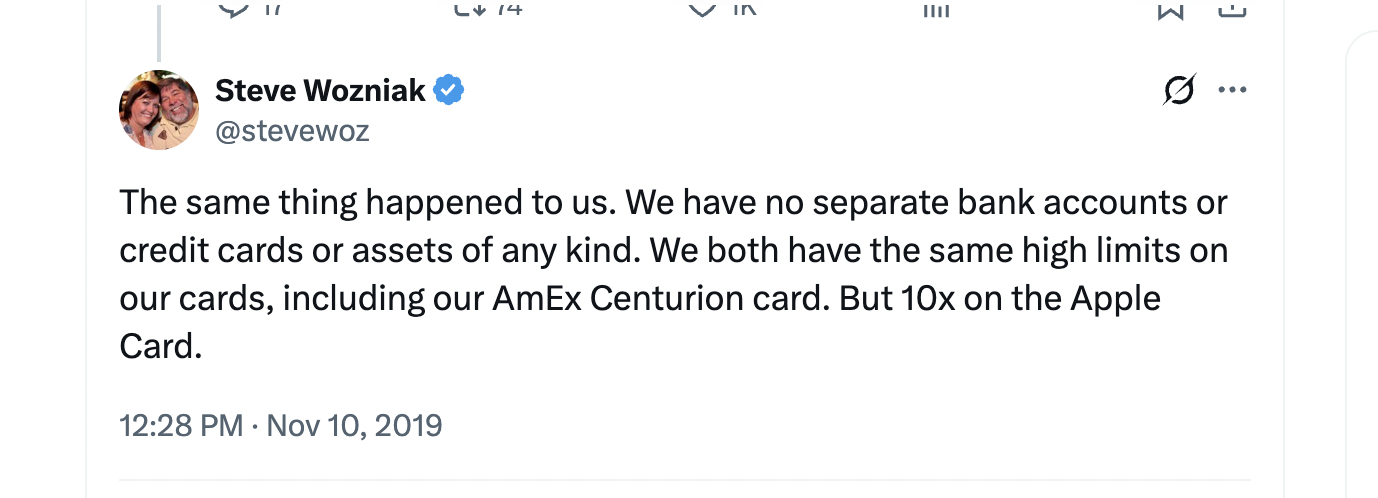Click the words "AmEx Centurion card" in tweet

[661, 299]
